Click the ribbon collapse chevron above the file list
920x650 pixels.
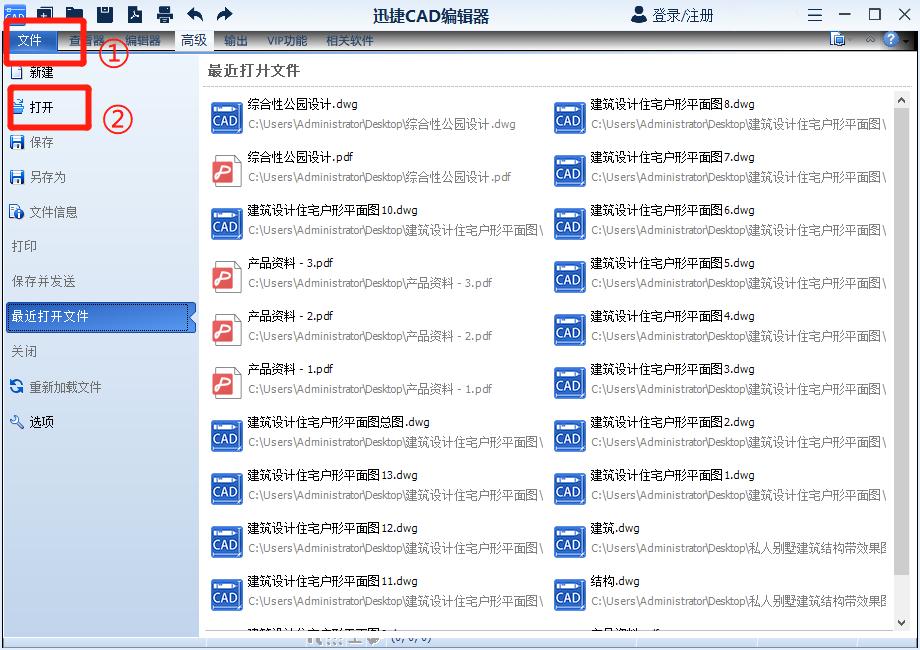pos(870,40)
